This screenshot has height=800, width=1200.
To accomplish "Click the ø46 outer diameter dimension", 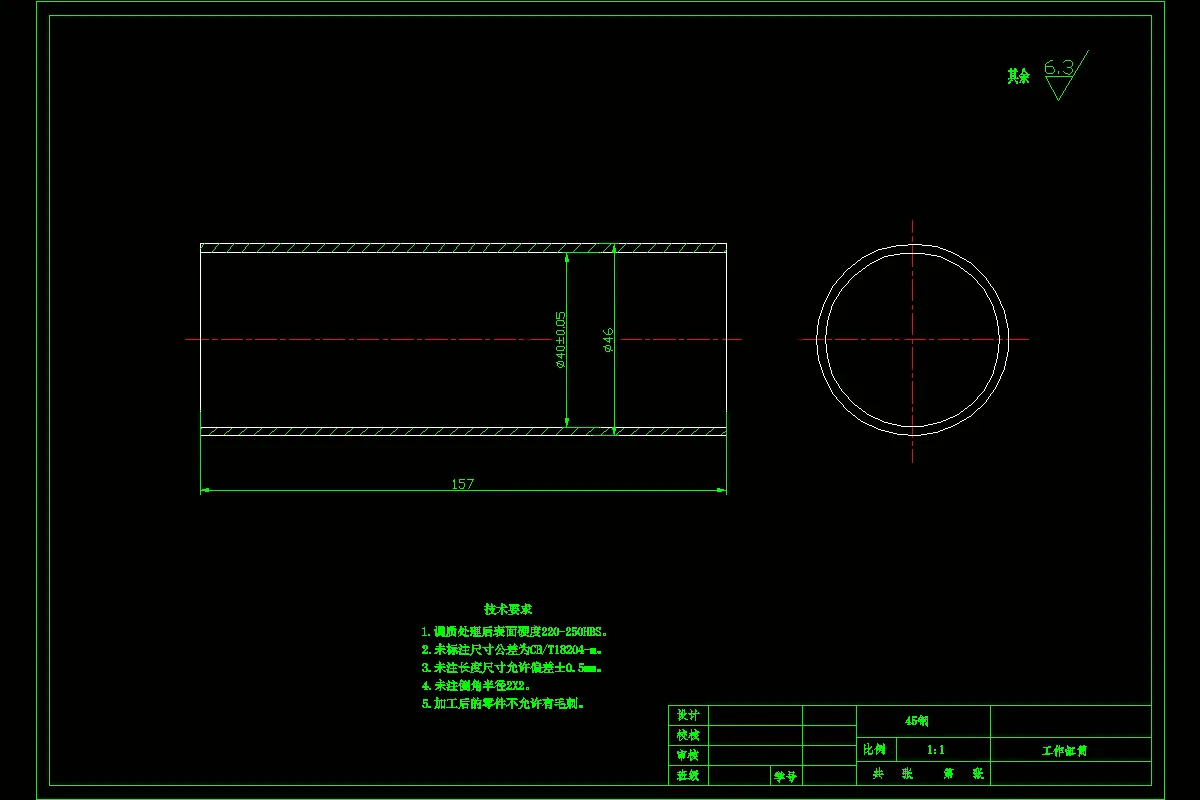I will [x=608, y=340].
